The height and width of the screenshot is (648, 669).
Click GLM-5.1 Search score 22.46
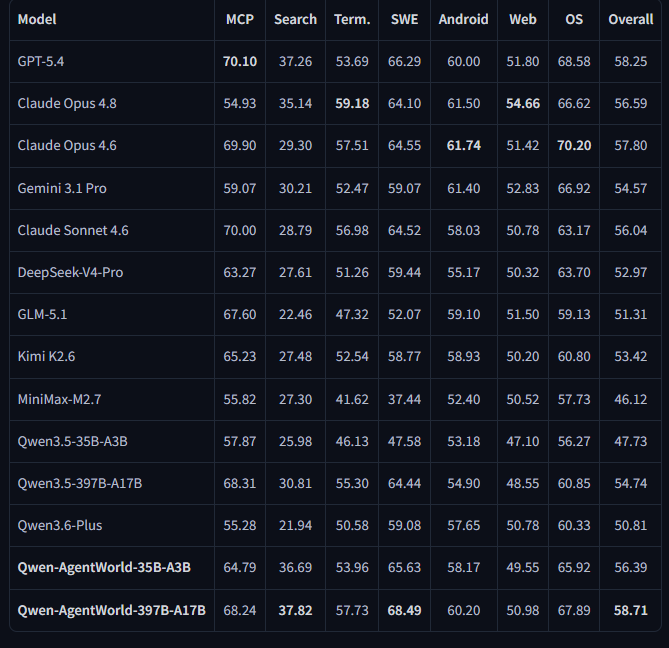pyautogui.click(x=295, y=314)
